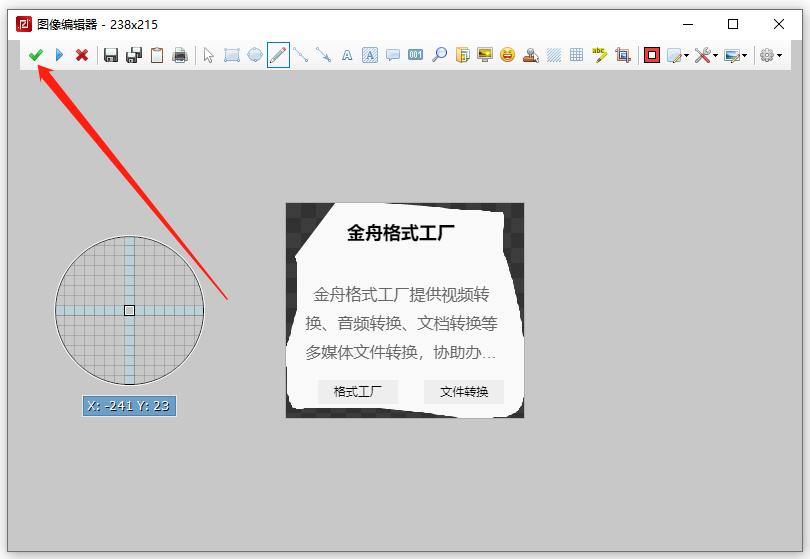Open the gear settings dropdown

click(x=771, y=55)
